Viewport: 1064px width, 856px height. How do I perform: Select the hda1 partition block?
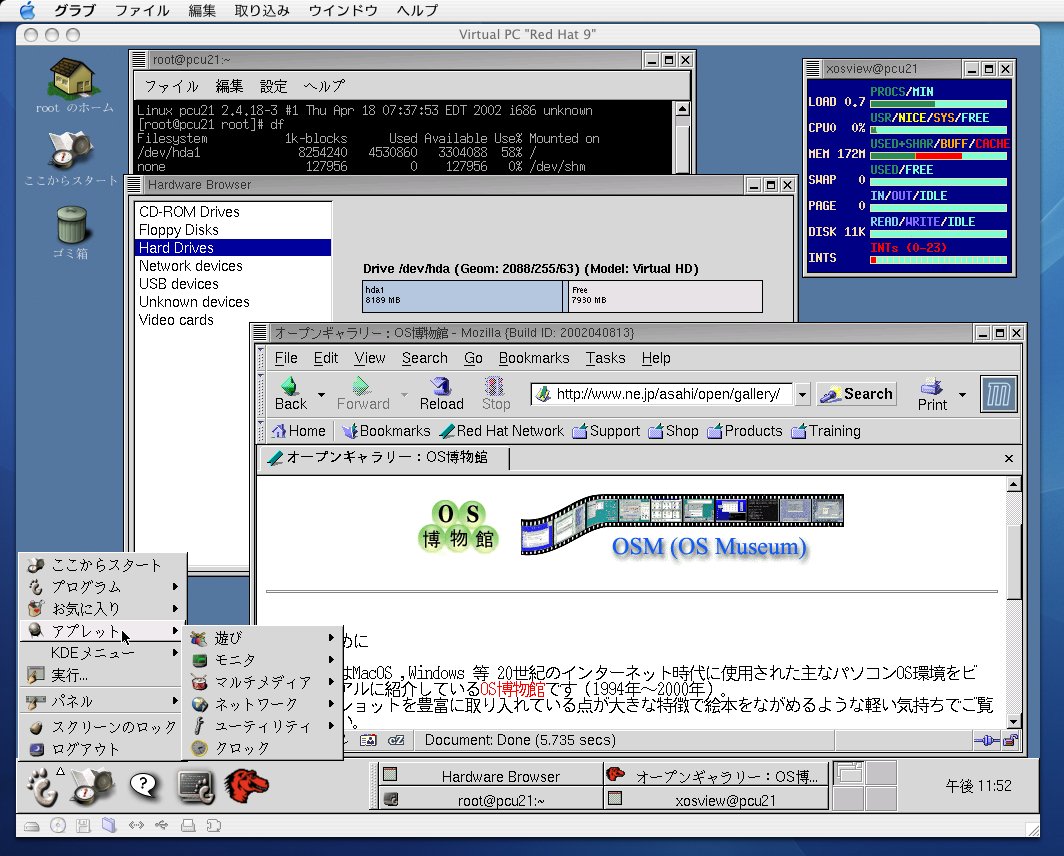pos(463,296)
